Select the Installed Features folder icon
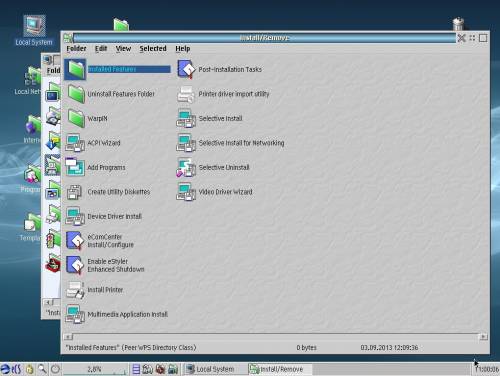Viewport: 500px width, 376px height. click(75, 69)
